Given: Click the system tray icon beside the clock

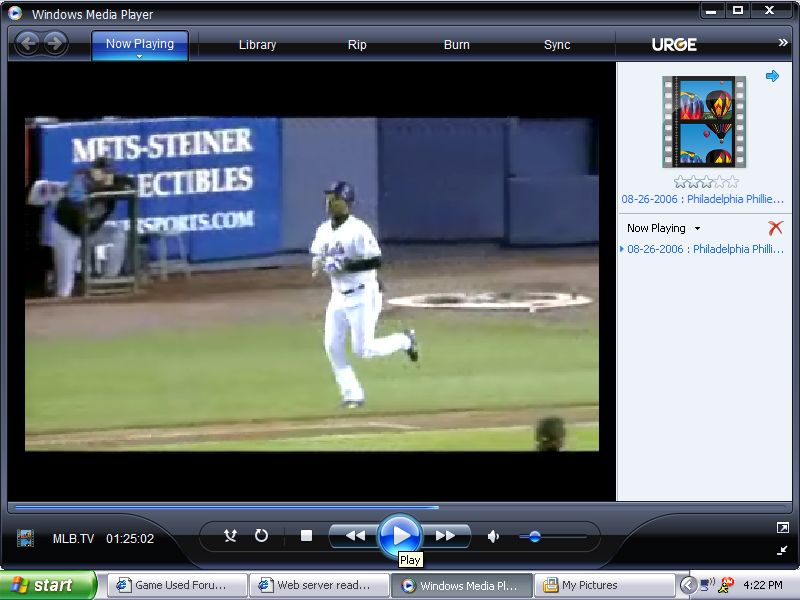Looking at the screenshot, I should pos(726,584).
